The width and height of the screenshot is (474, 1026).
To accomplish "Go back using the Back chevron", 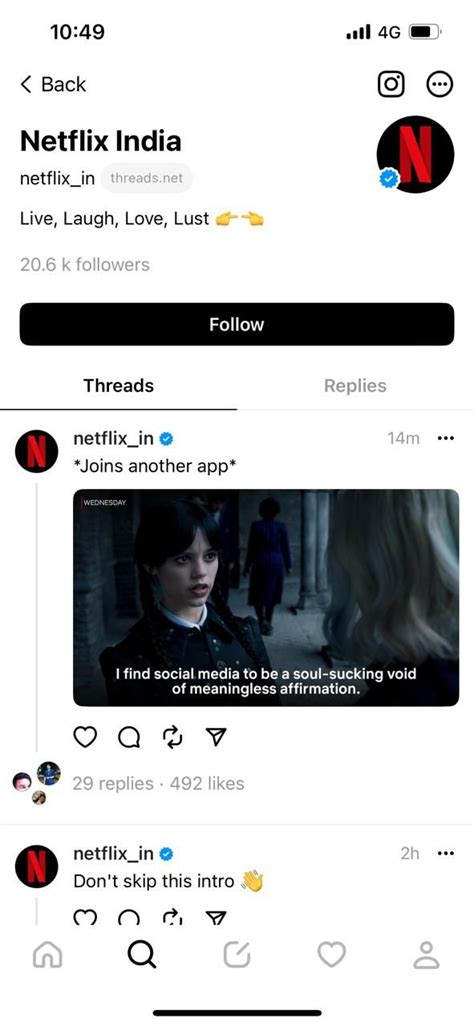I will (53, 84).
